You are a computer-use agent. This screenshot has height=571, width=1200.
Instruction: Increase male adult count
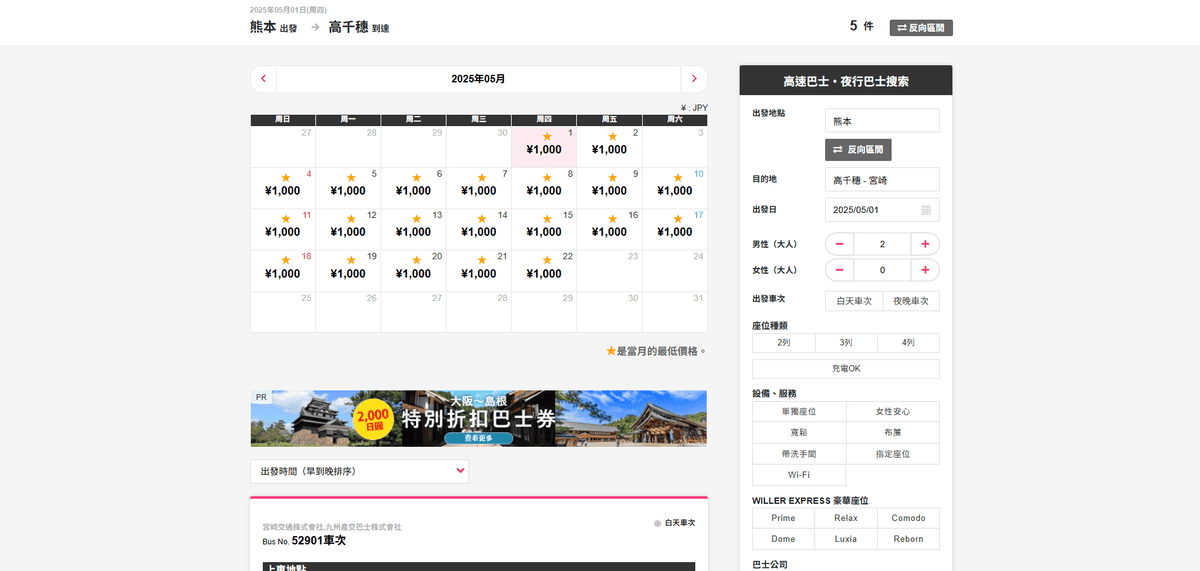coord(925,244)
